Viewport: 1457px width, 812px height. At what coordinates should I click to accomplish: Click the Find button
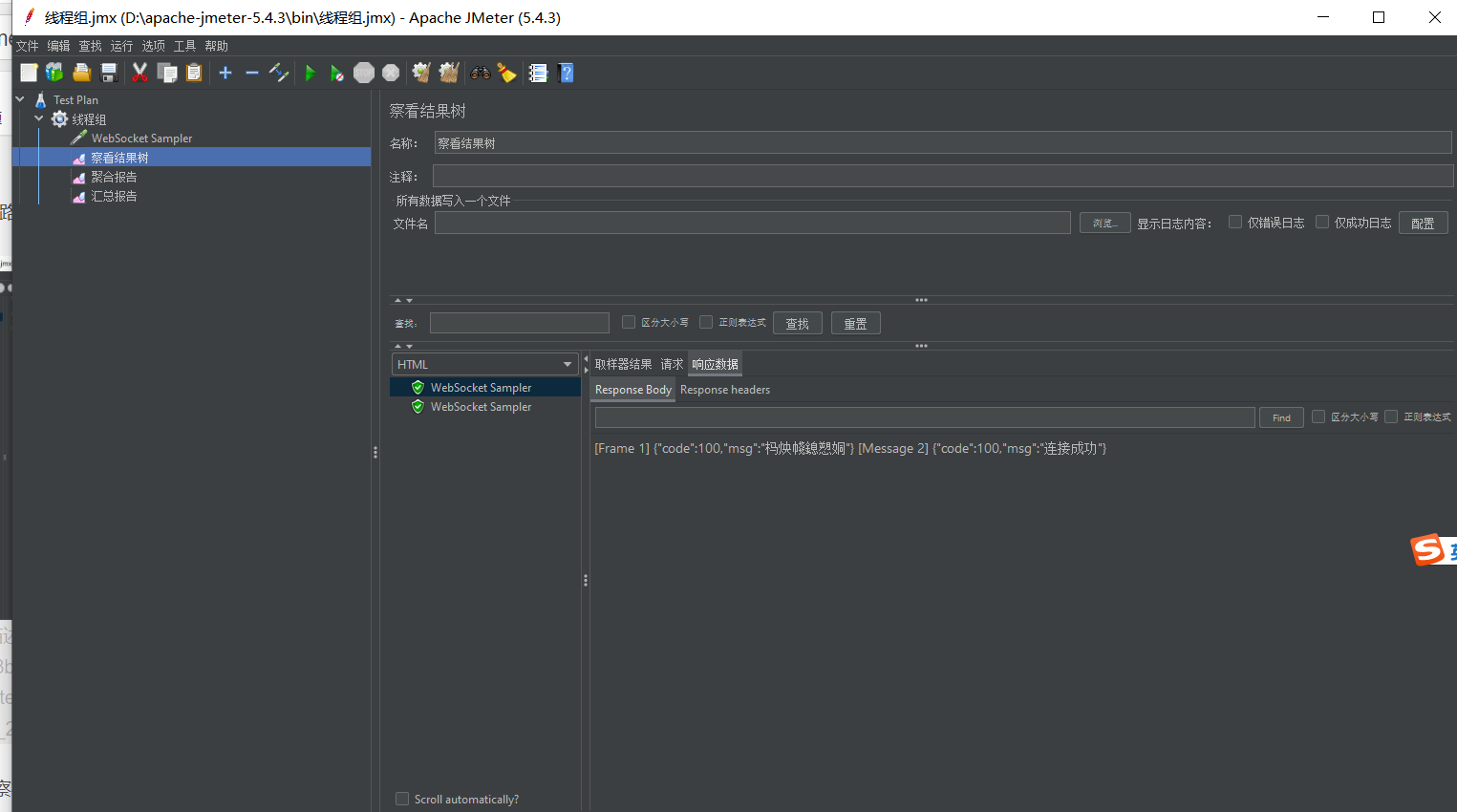pos(1281,417)
